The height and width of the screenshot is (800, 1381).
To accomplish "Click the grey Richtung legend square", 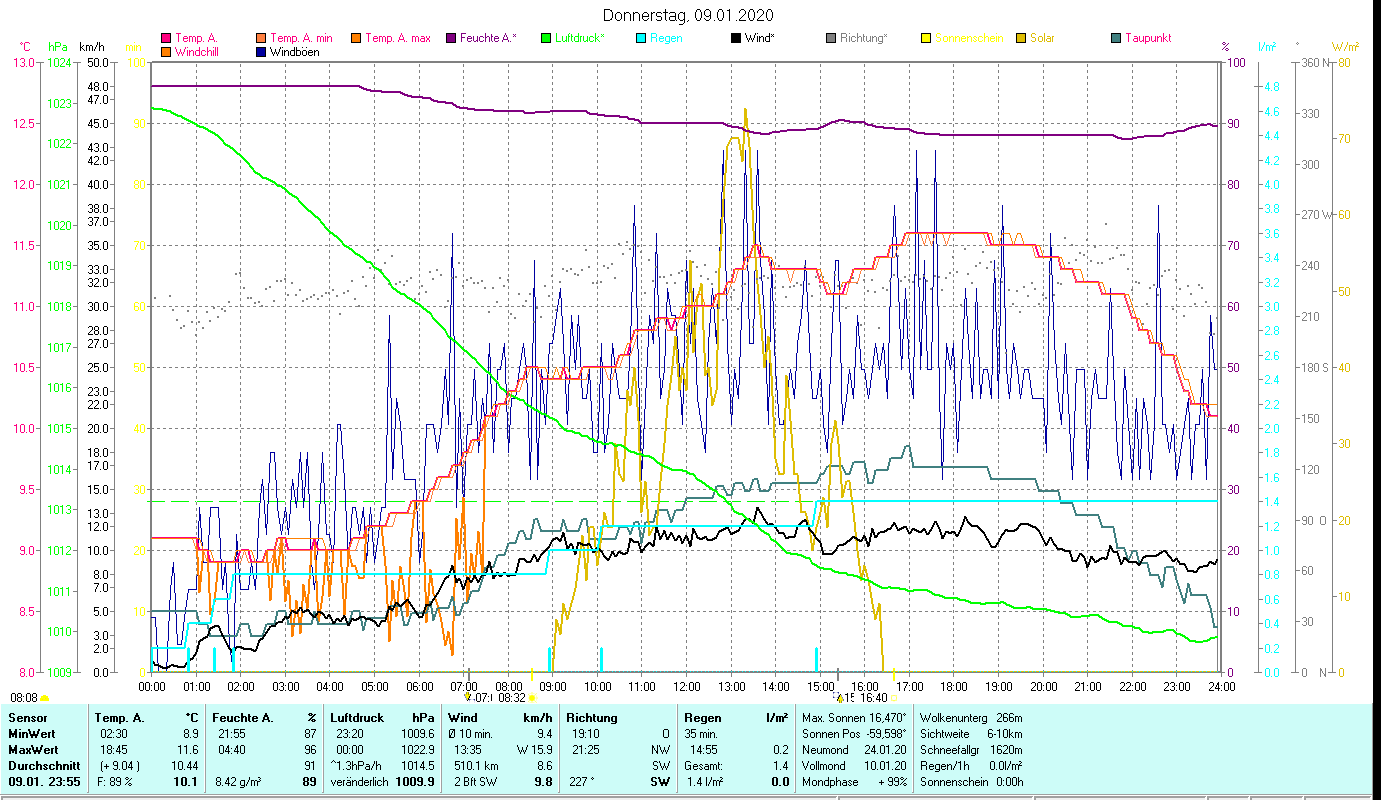I will 831,39.
